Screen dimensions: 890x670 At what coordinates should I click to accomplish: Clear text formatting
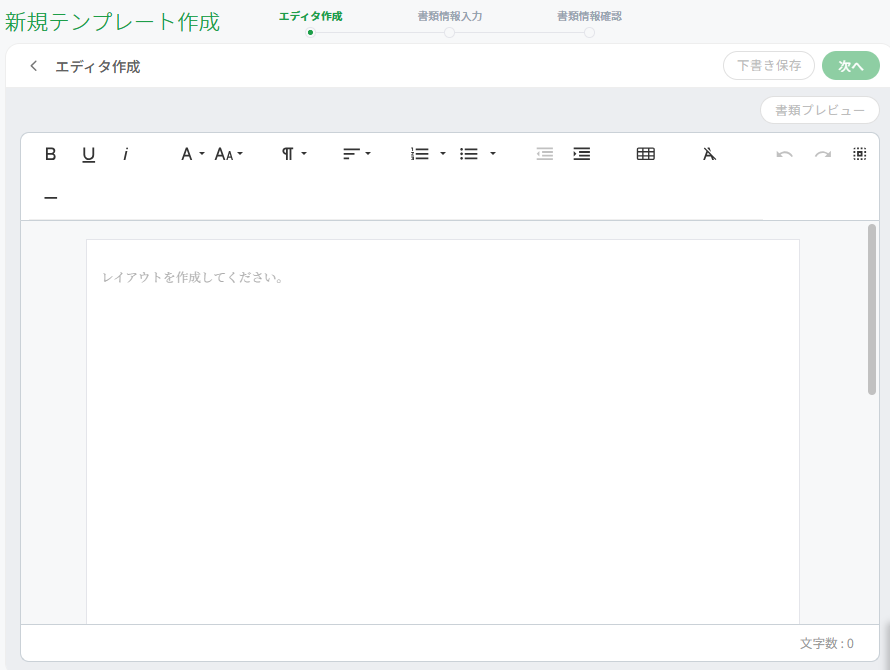pyautogui.click(x=710, y=154)
